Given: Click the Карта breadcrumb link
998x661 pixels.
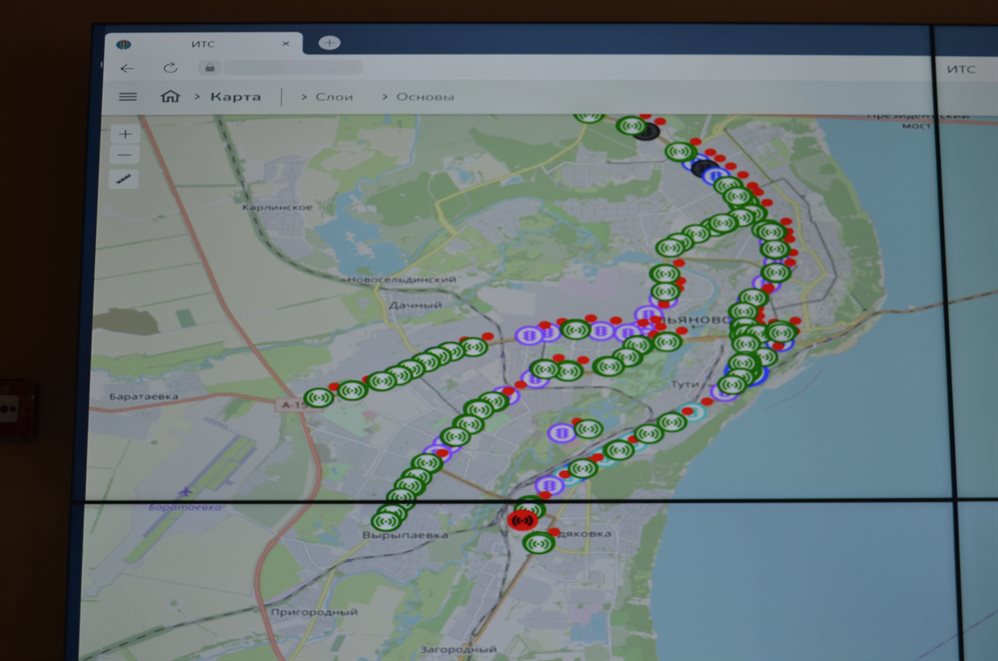Looking at the screenshot, I should click(x=235, y=97).
